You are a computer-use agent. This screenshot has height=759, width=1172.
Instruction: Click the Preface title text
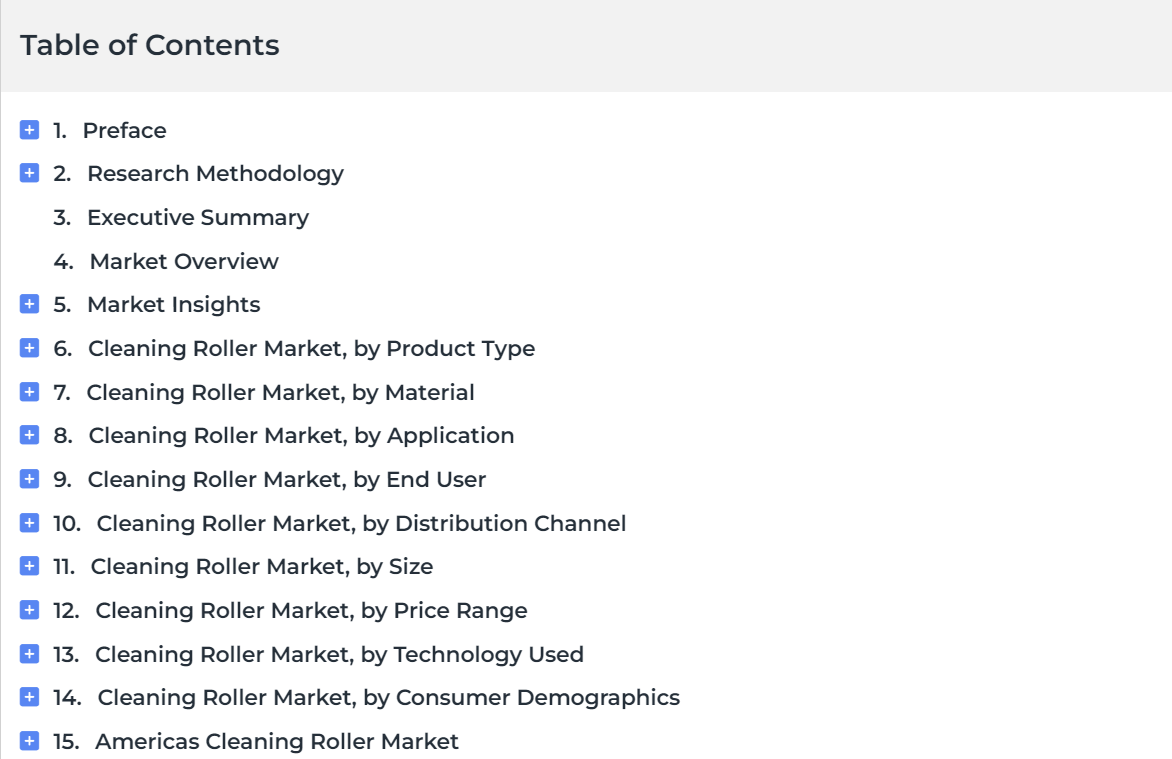124,131
